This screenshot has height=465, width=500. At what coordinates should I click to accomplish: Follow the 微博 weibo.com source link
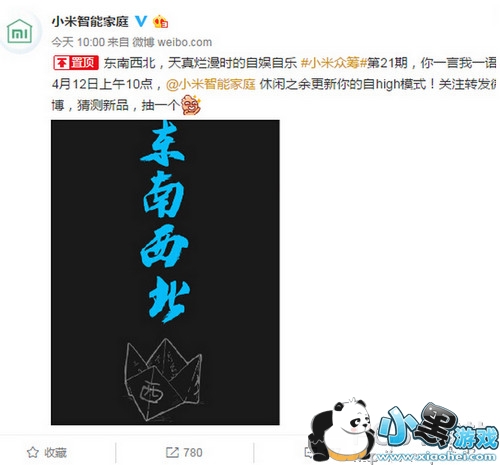coord(172,42)
